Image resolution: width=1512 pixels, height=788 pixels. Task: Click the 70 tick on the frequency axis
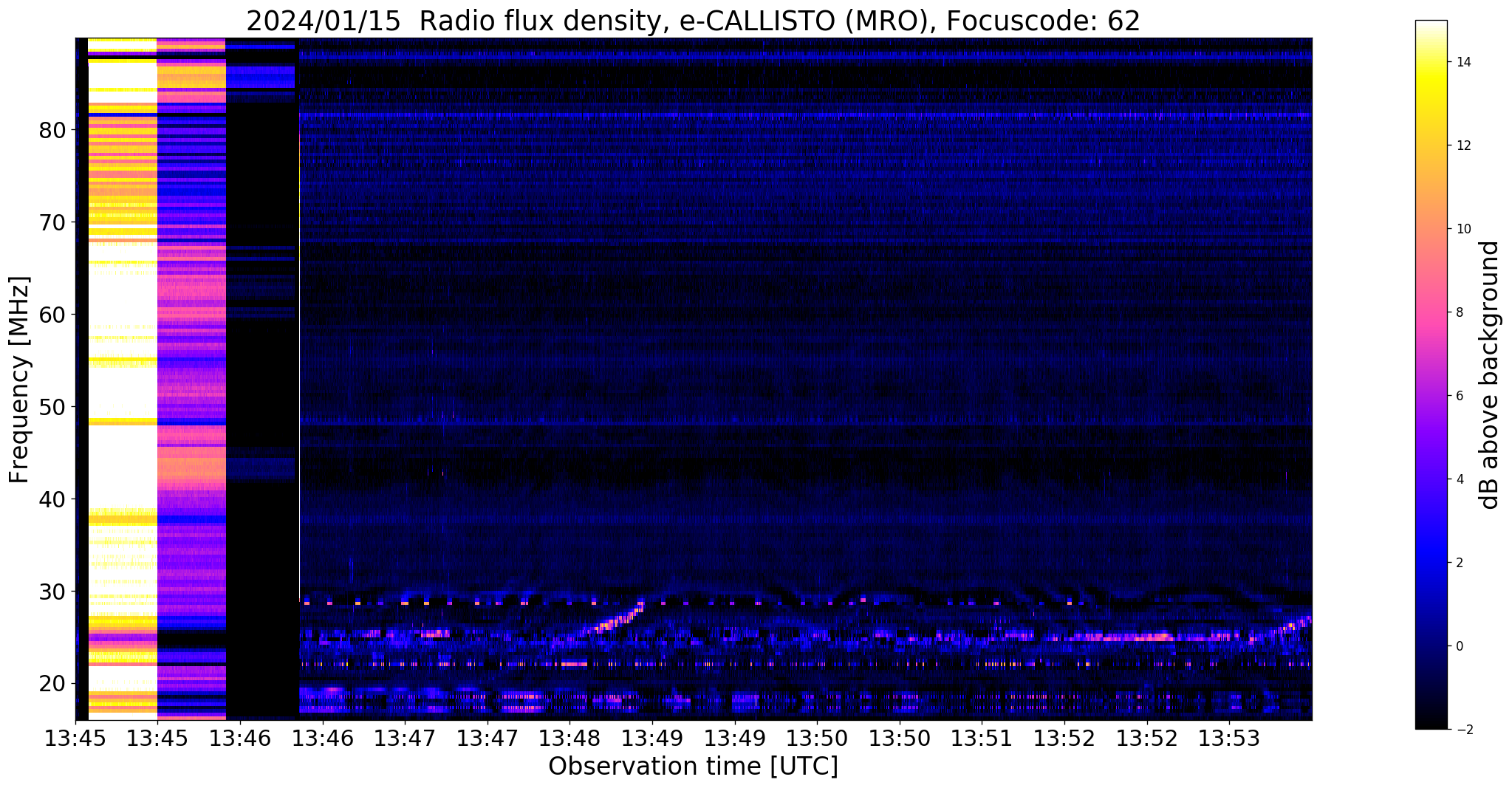click(52, 223)
